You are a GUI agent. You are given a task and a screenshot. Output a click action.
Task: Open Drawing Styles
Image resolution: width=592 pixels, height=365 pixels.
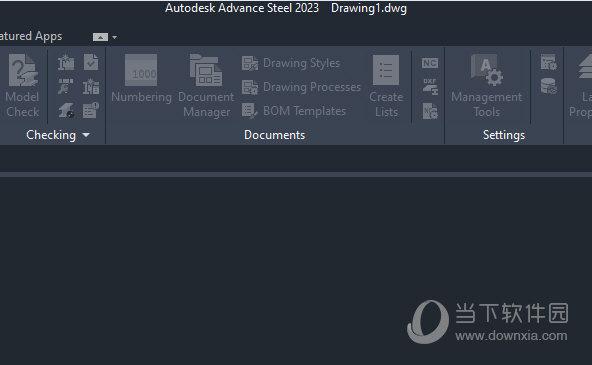291,63
